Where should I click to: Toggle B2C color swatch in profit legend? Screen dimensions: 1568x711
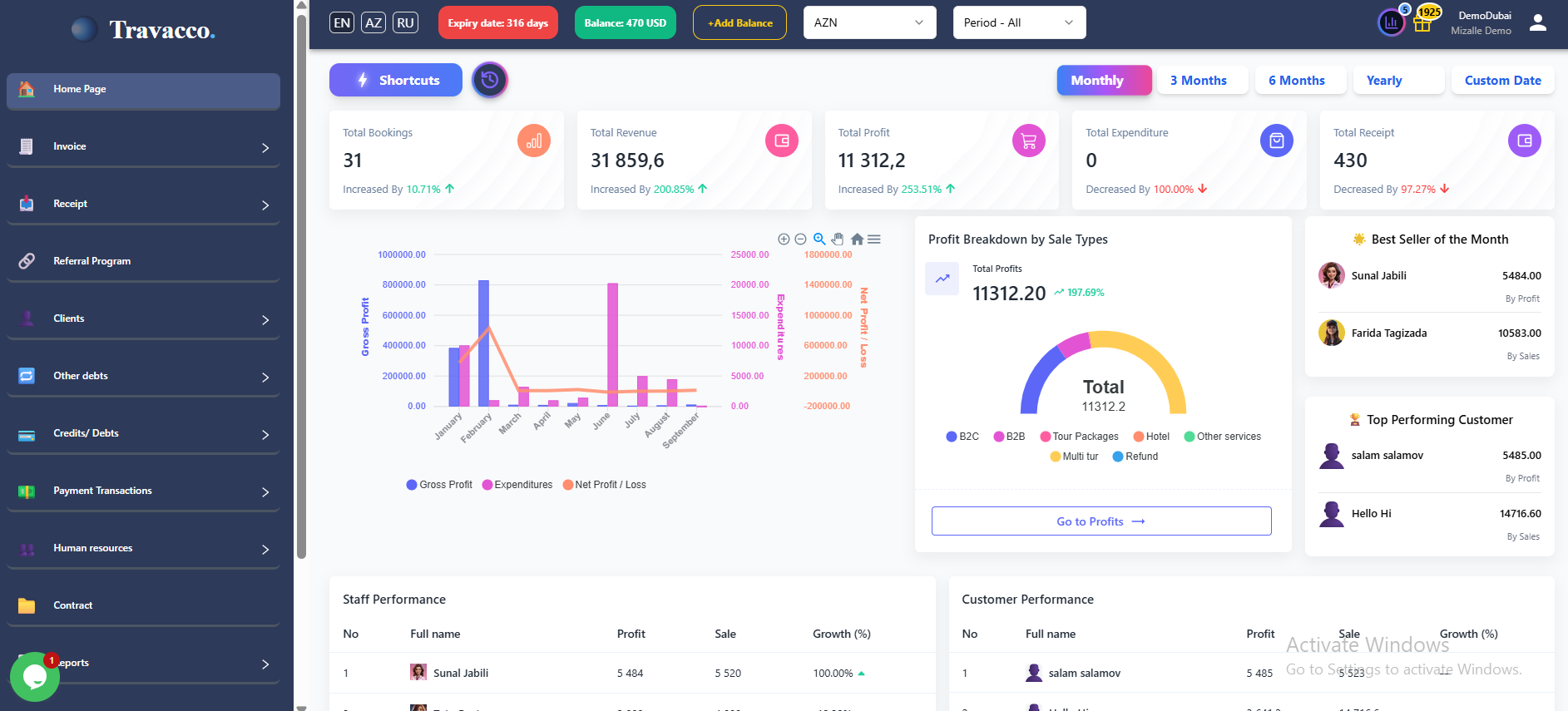pos(952,437)
